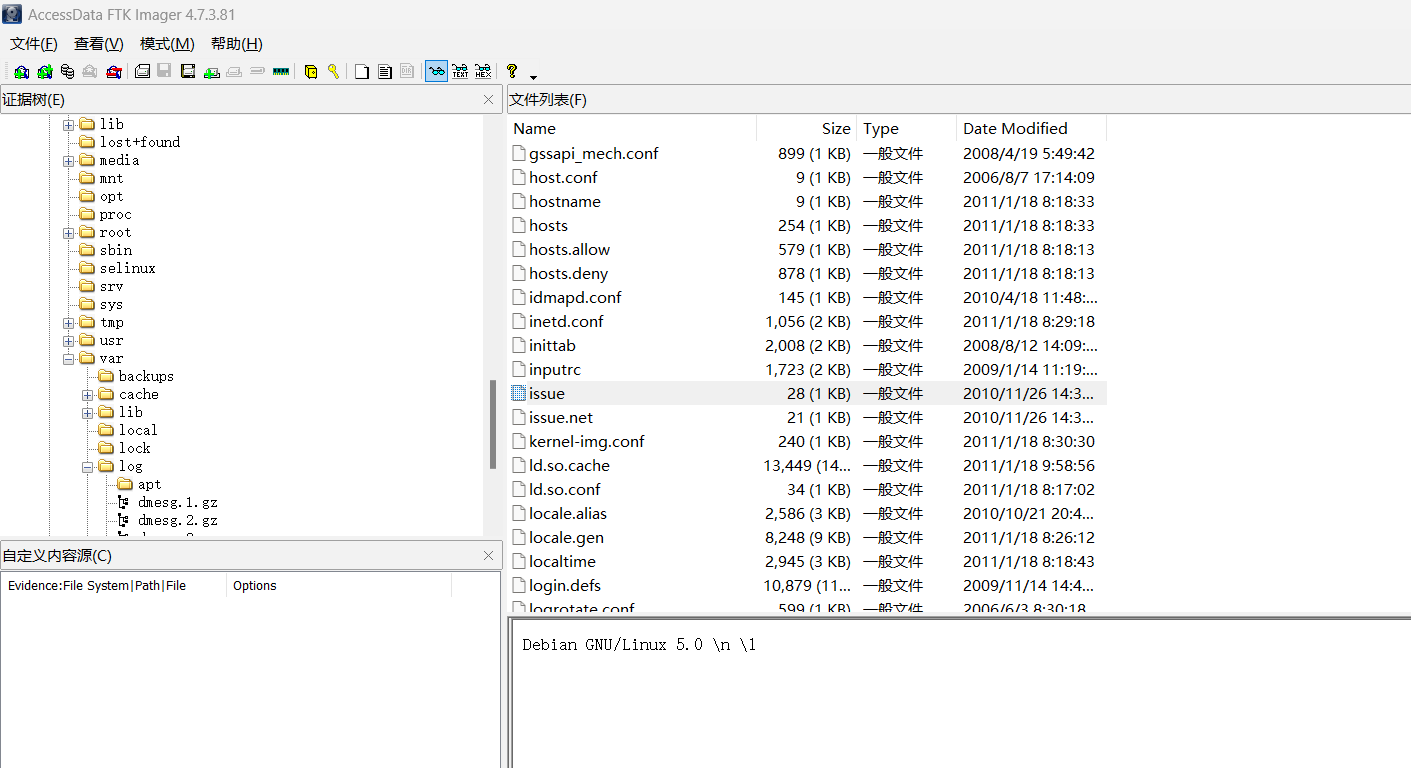Open the 帮助(H) menu
This screenshot has width=1411, height=768.
237,44
